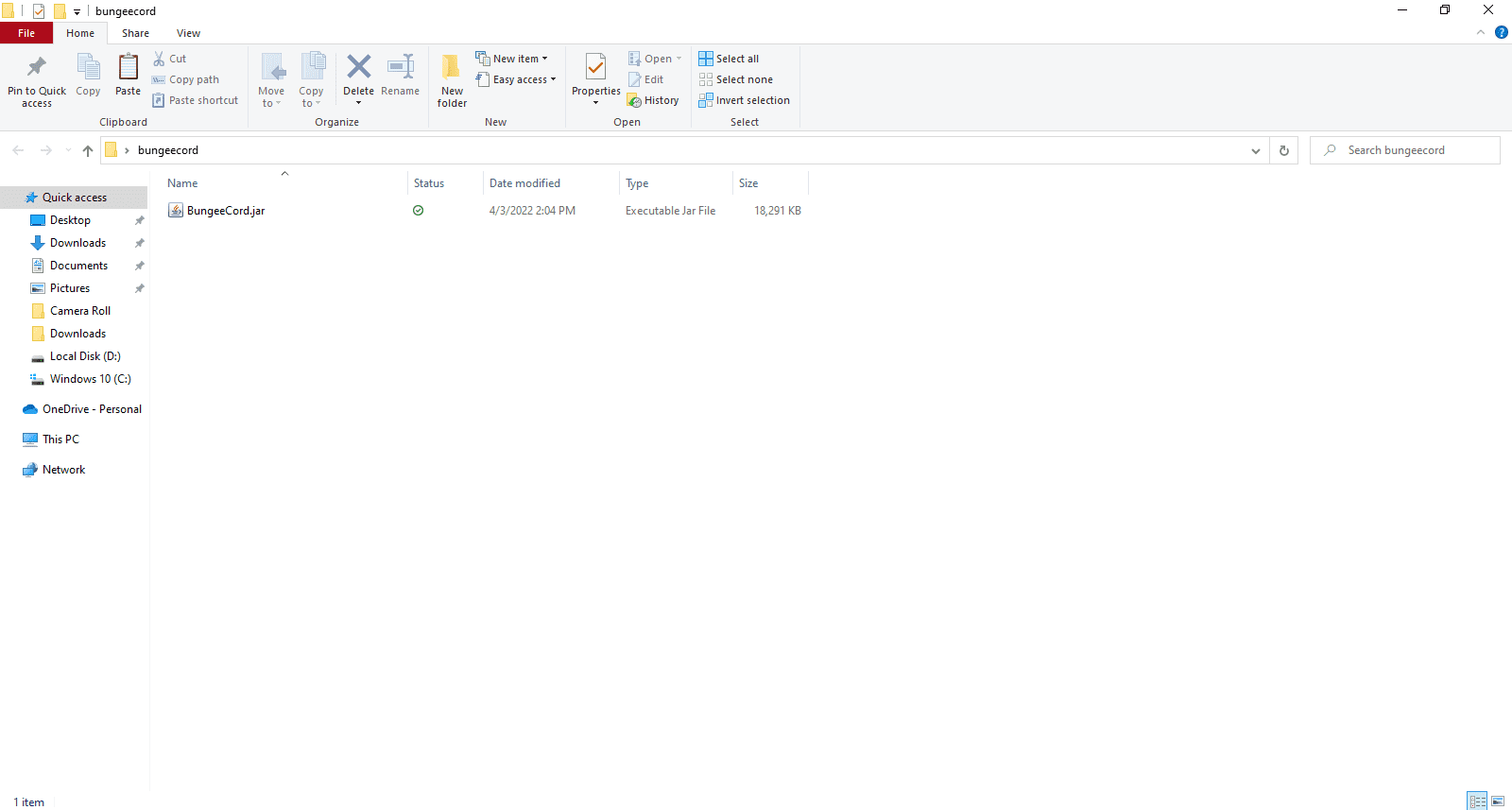Create a New folder
1512x810 pixels.
[x=452, y=80]
